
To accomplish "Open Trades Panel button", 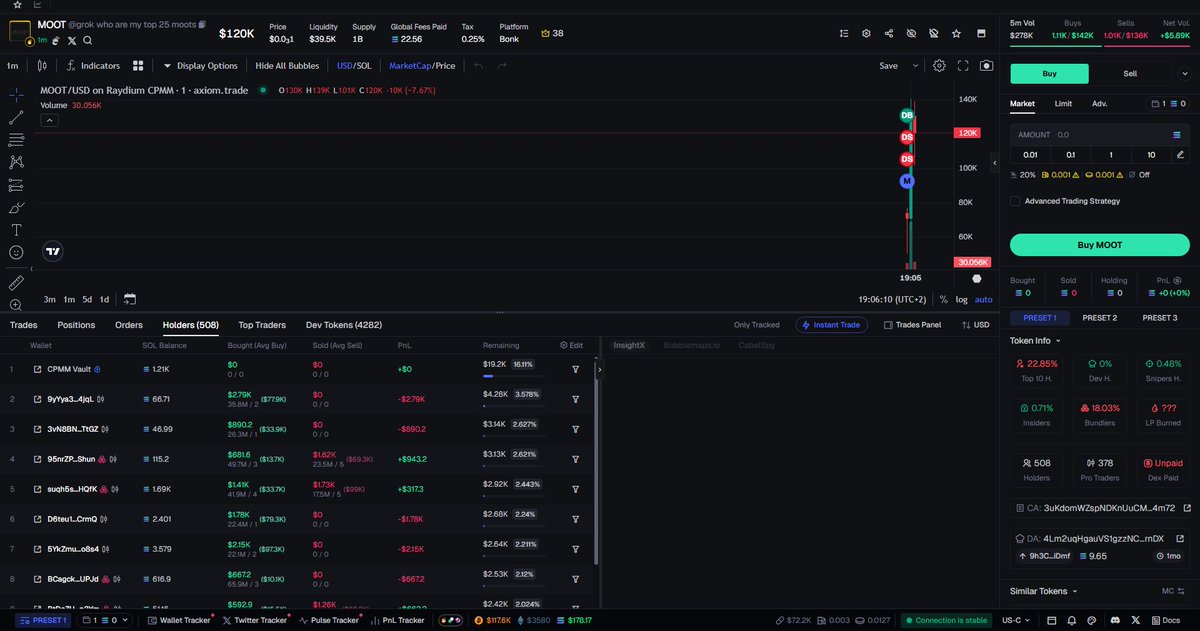I will (x=911, y=325).
